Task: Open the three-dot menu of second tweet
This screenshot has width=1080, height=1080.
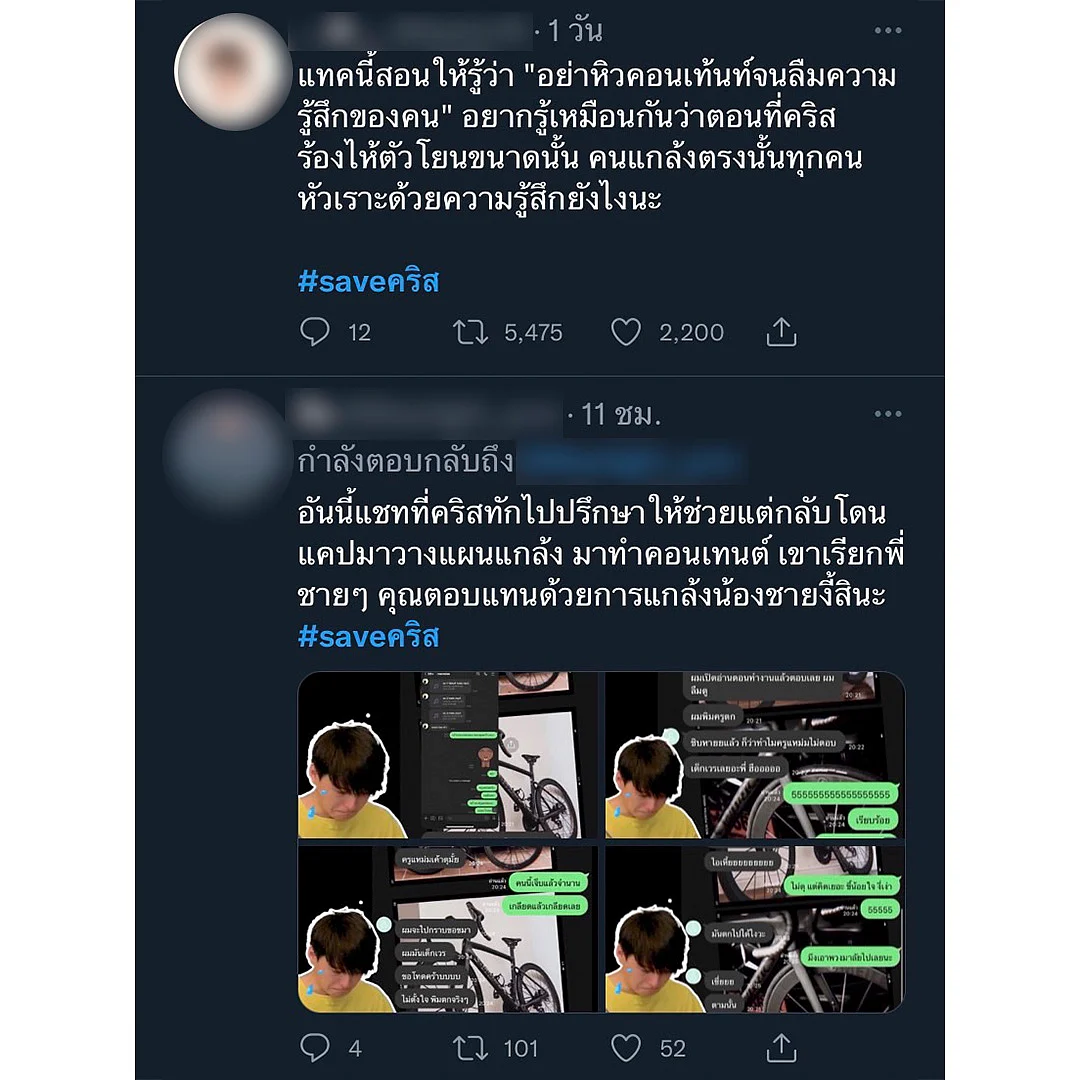Action: (888, 414)
